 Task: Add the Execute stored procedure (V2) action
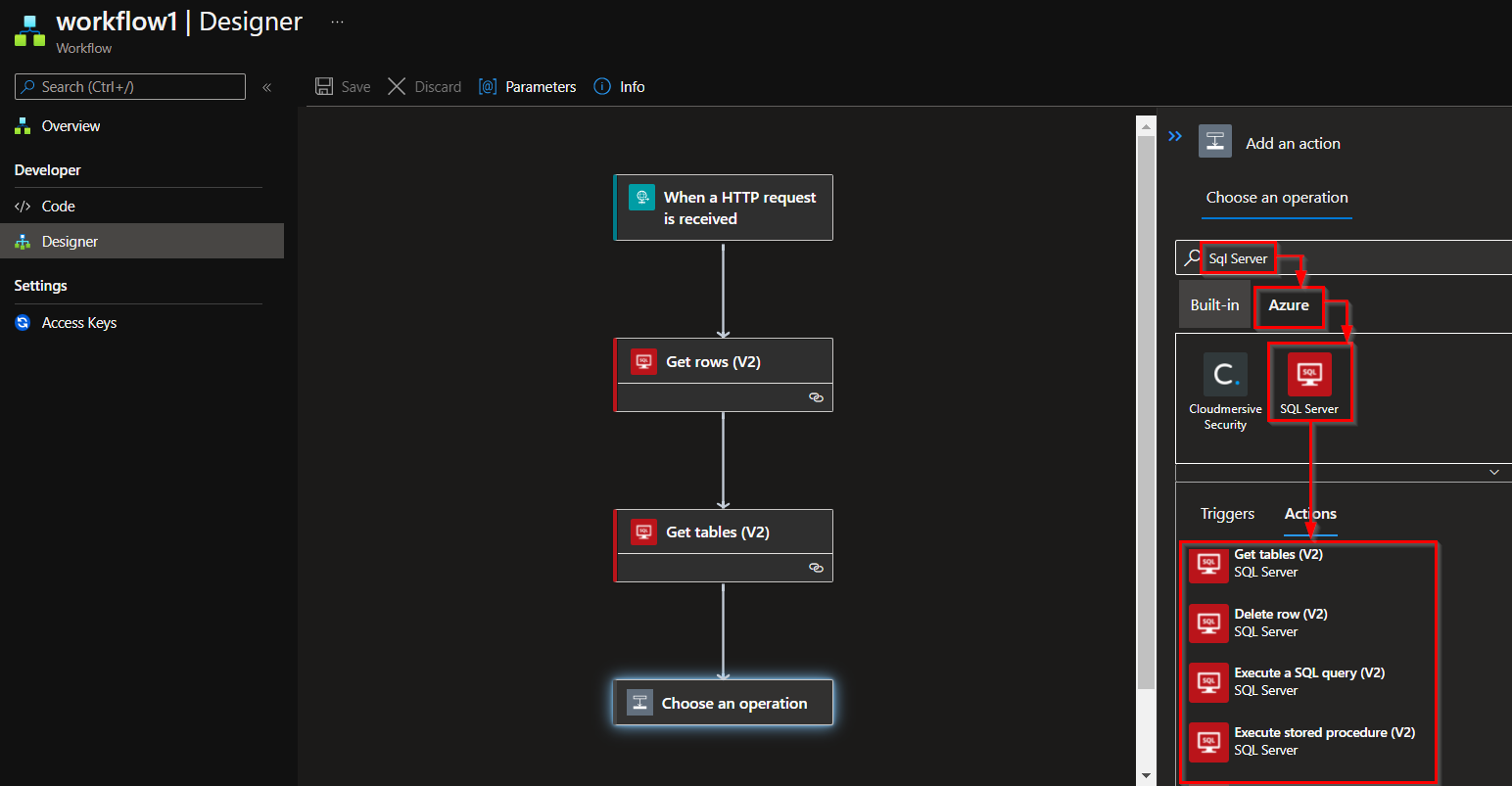click(x=1308, y=741)
